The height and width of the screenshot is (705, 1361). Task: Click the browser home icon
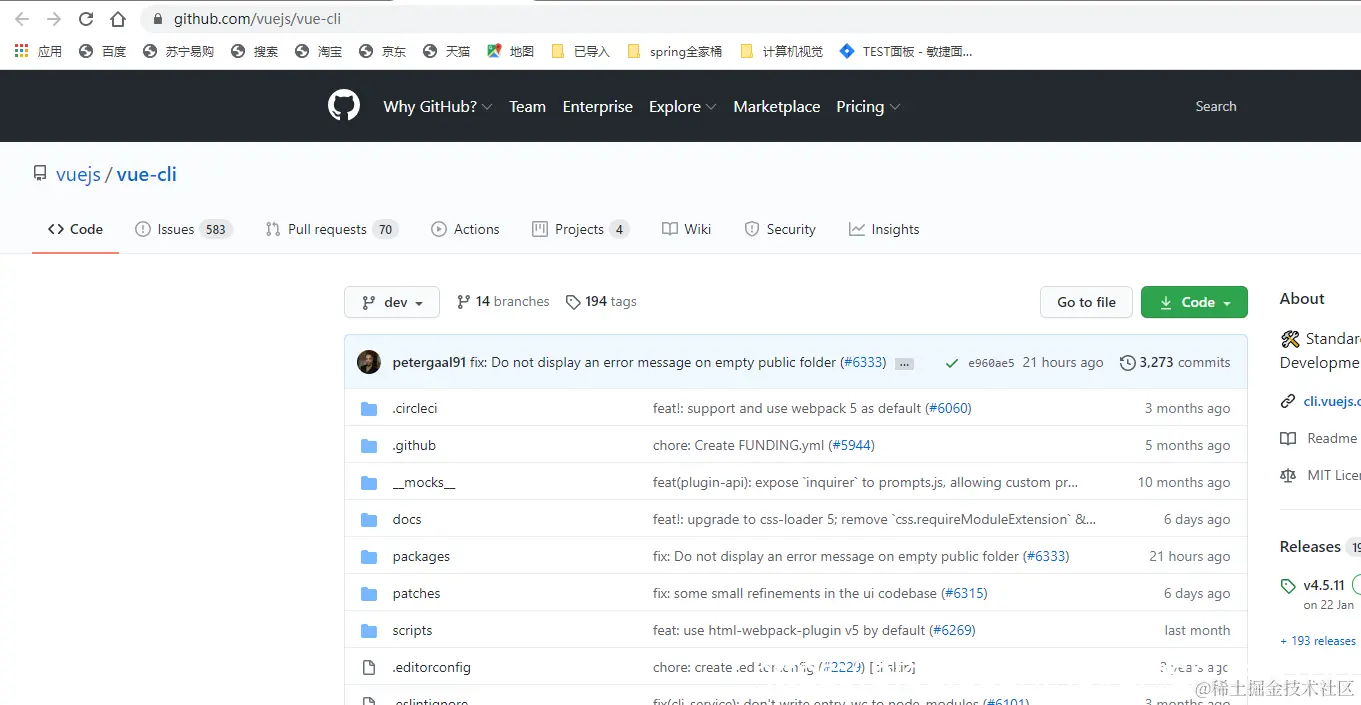(x=118, y=19)
